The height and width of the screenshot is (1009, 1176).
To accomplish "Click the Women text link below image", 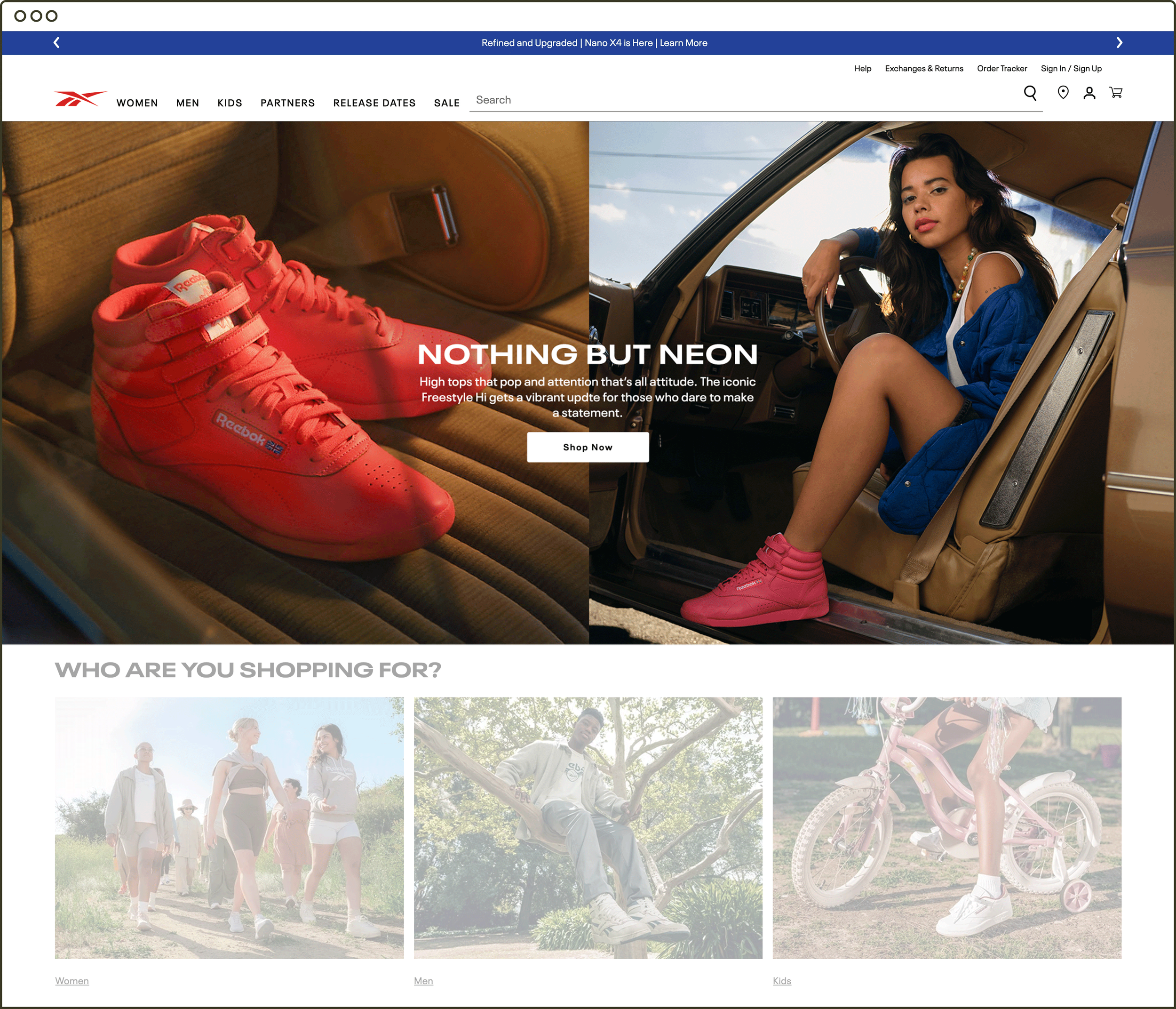I will pyautogui.click(x=72, y=981).
